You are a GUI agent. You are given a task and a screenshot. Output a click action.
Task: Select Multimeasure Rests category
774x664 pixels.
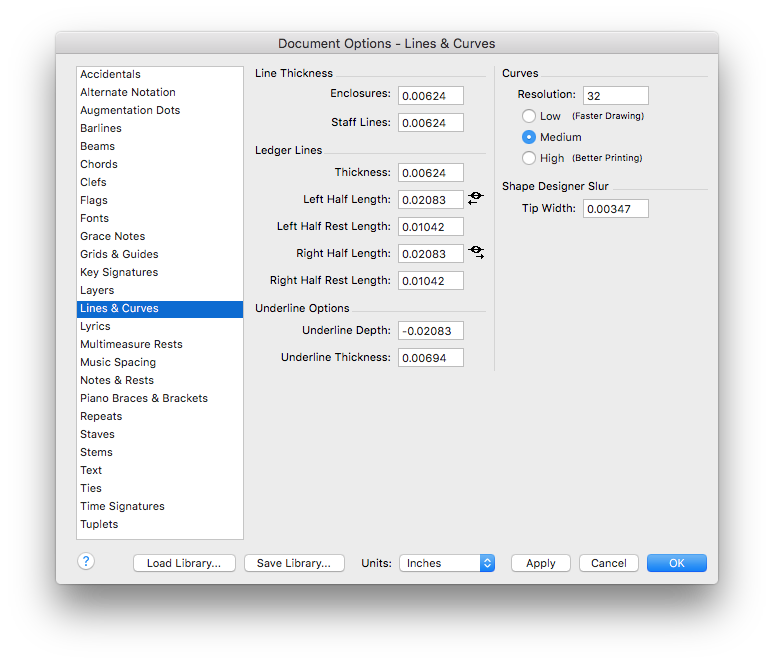(160, 345)
